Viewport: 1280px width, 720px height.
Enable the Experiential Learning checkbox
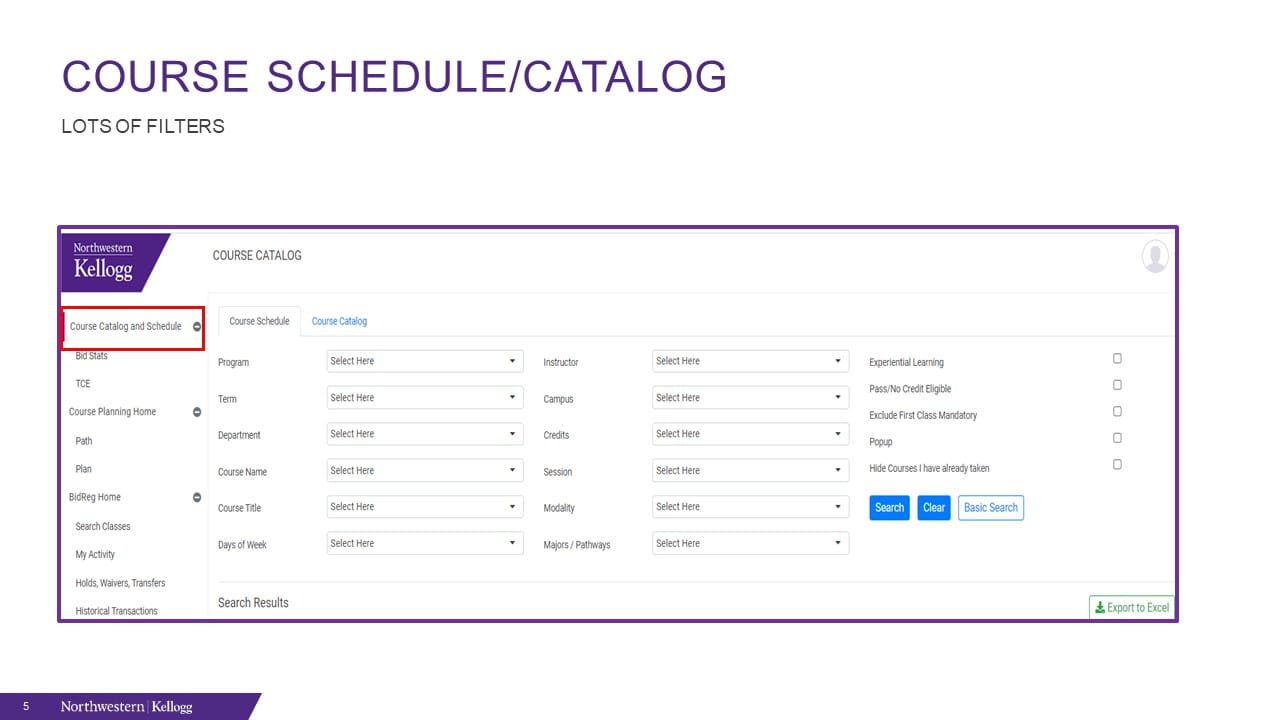[1117, 358]
